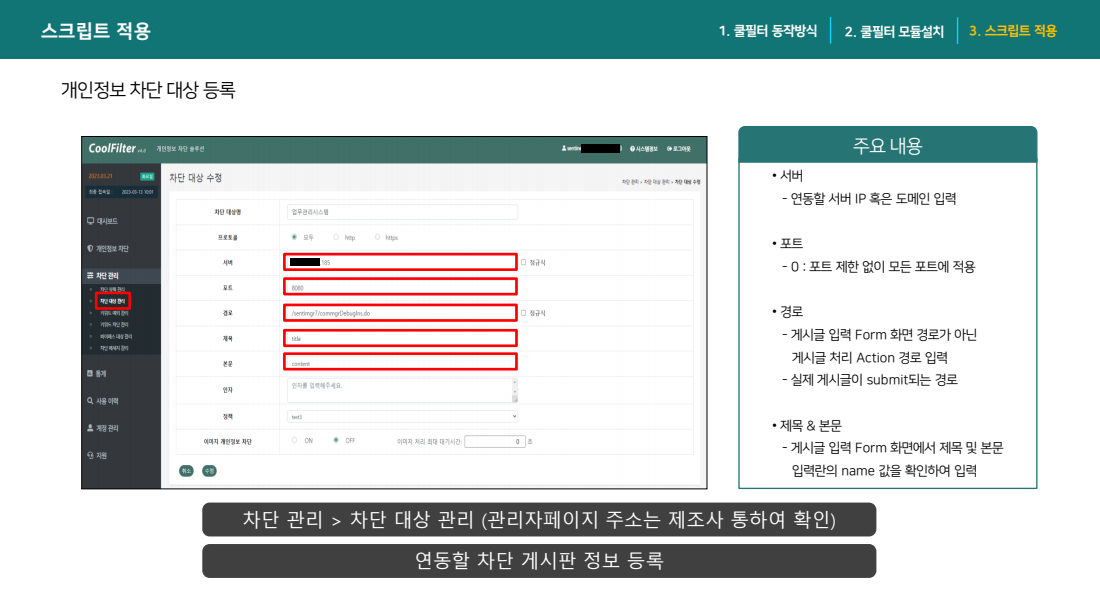
Task: Enable 정규식 checkbox next to 서버 field
Action: pyautogui.click(x=523, y=262)
